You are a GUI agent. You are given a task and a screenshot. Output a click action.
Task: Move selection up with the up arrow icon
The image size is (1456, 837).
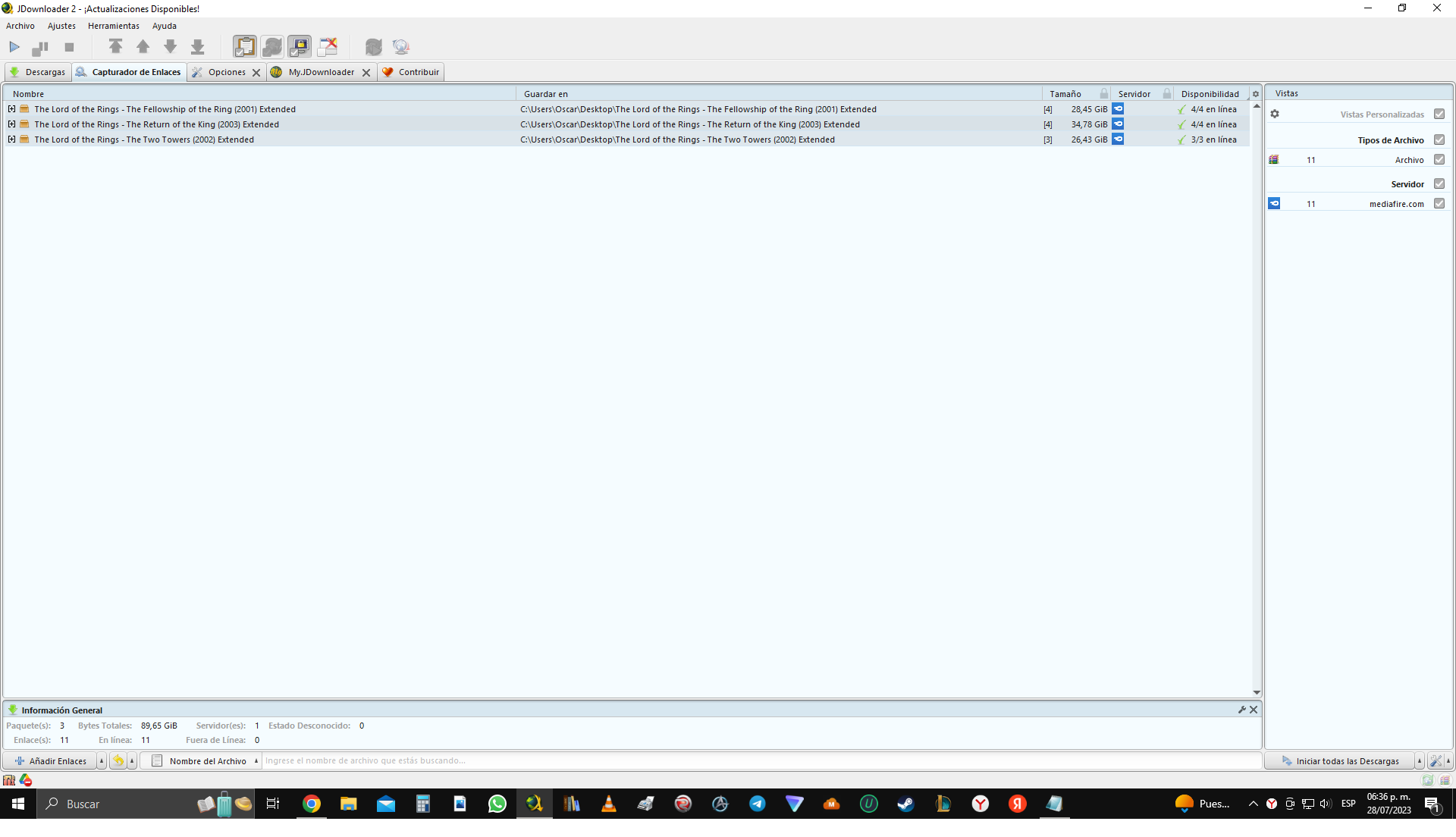(x=143, y=47)
